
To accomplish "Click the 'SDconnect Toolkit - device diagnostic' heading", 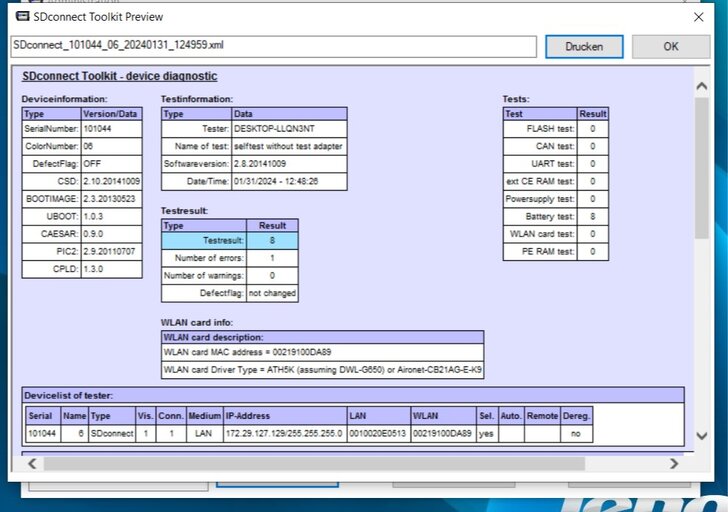I will click(120, 76).
